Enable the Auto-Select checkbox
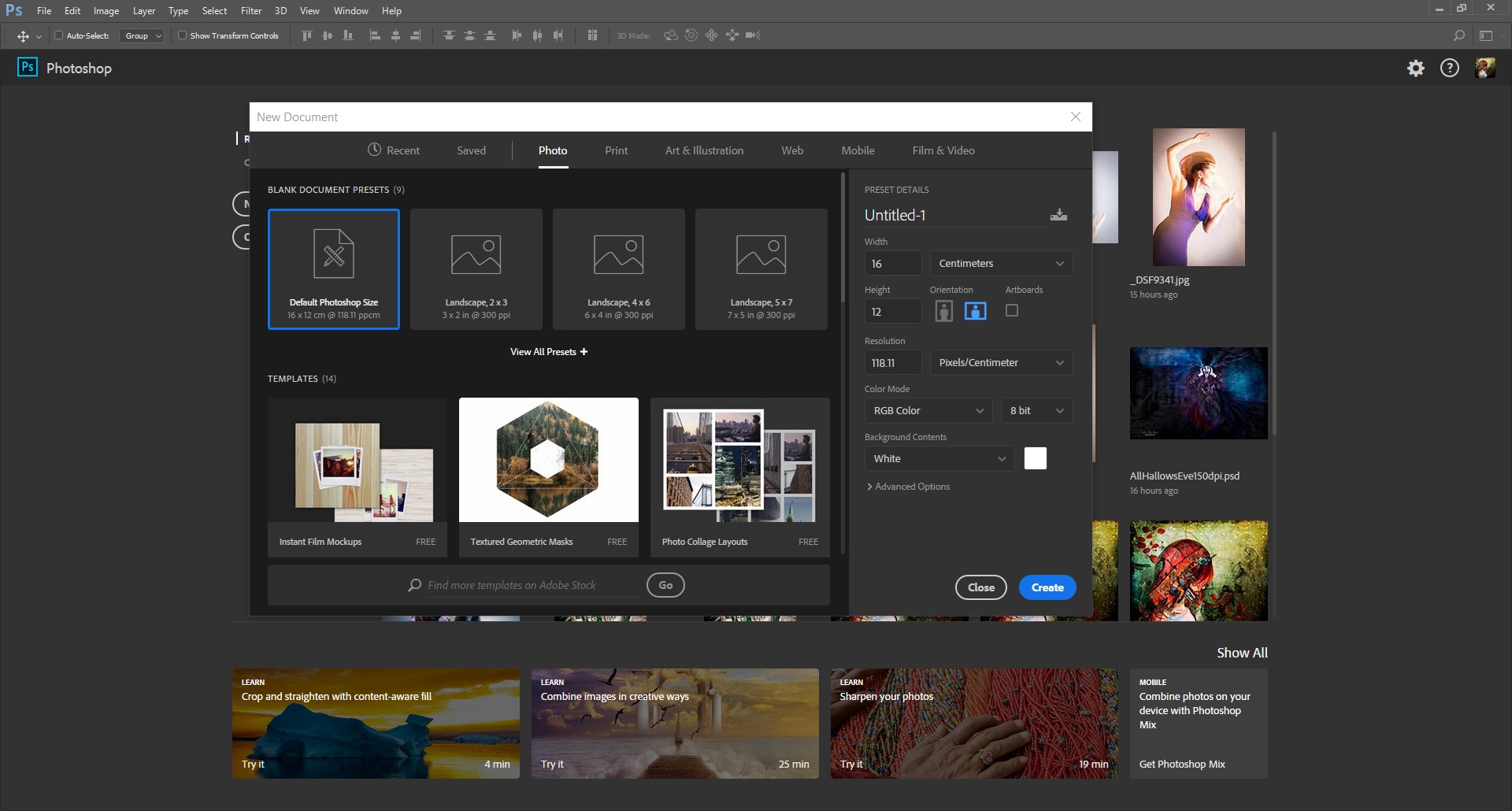This screenshot has width=1512, height=811. (61, 35)
